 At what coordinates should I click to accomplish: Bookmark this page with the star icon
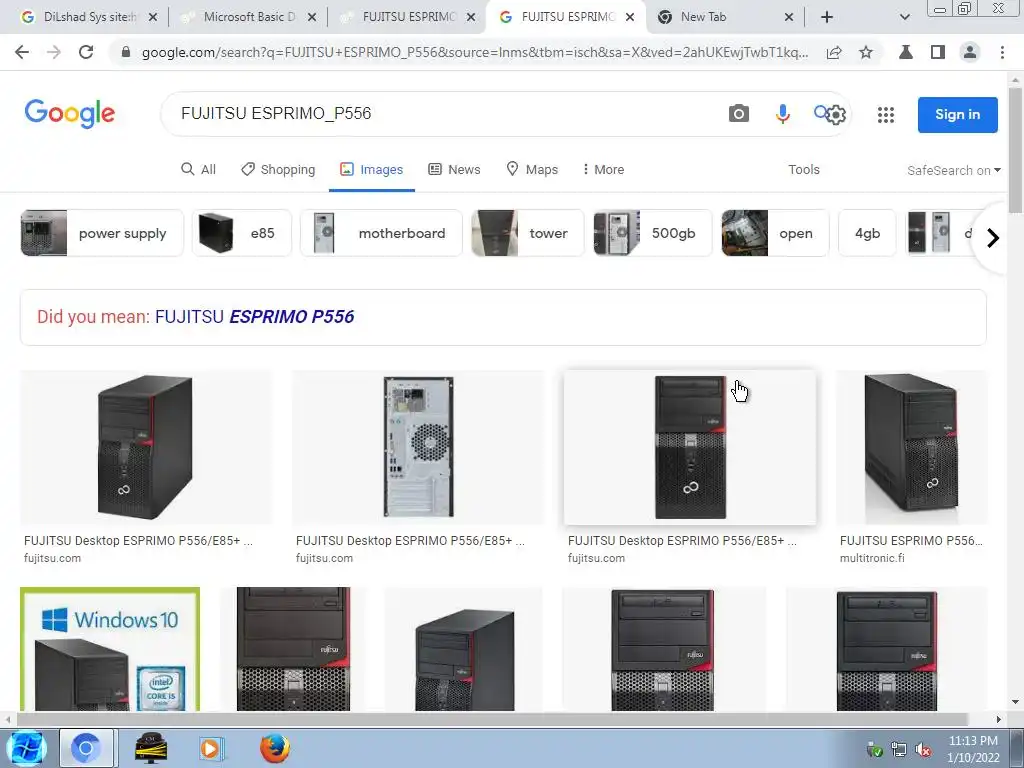point(866,52)
